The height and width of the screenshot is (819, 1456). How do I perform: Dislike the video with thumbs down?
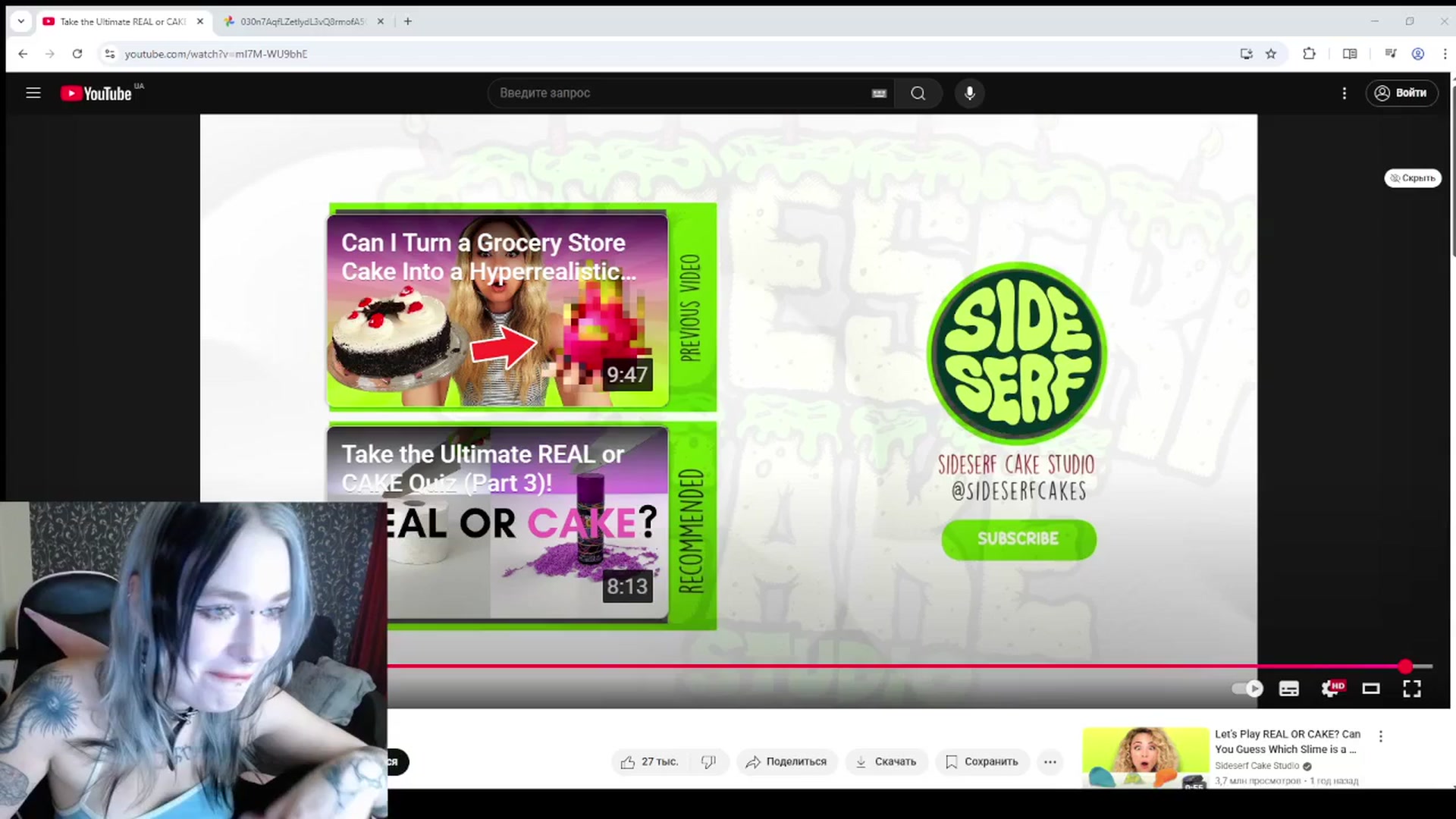tap(708, 762)
